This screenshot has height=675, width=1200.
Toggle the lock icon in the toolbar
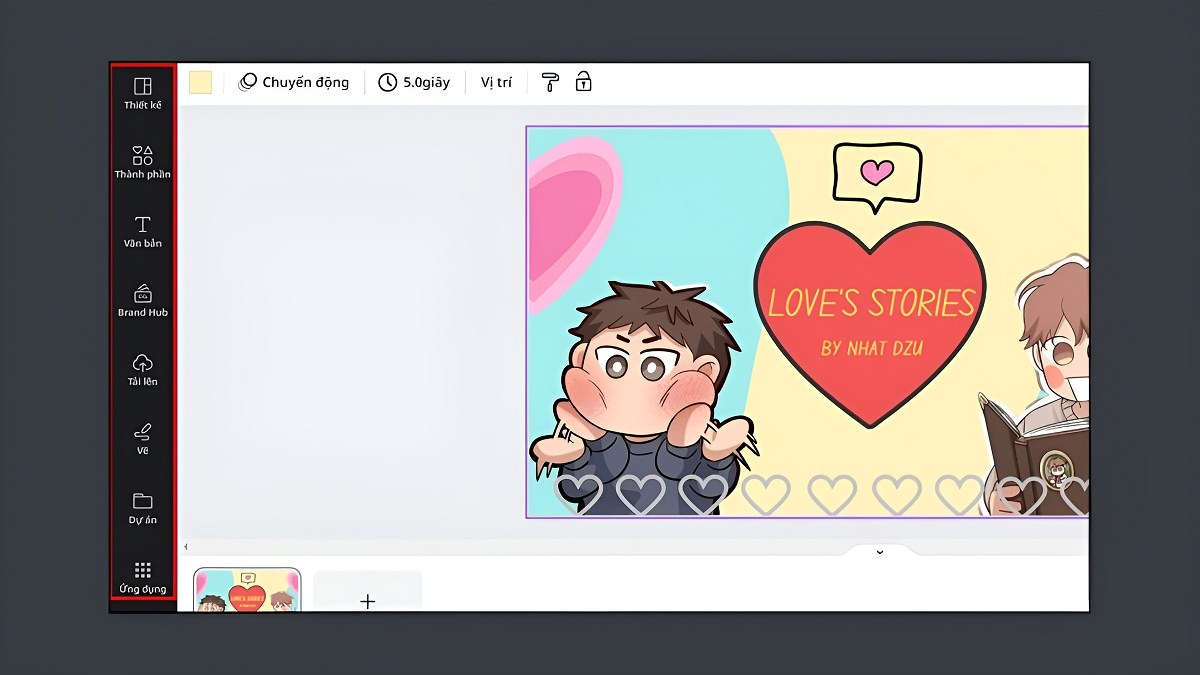(x=583, y=82)
